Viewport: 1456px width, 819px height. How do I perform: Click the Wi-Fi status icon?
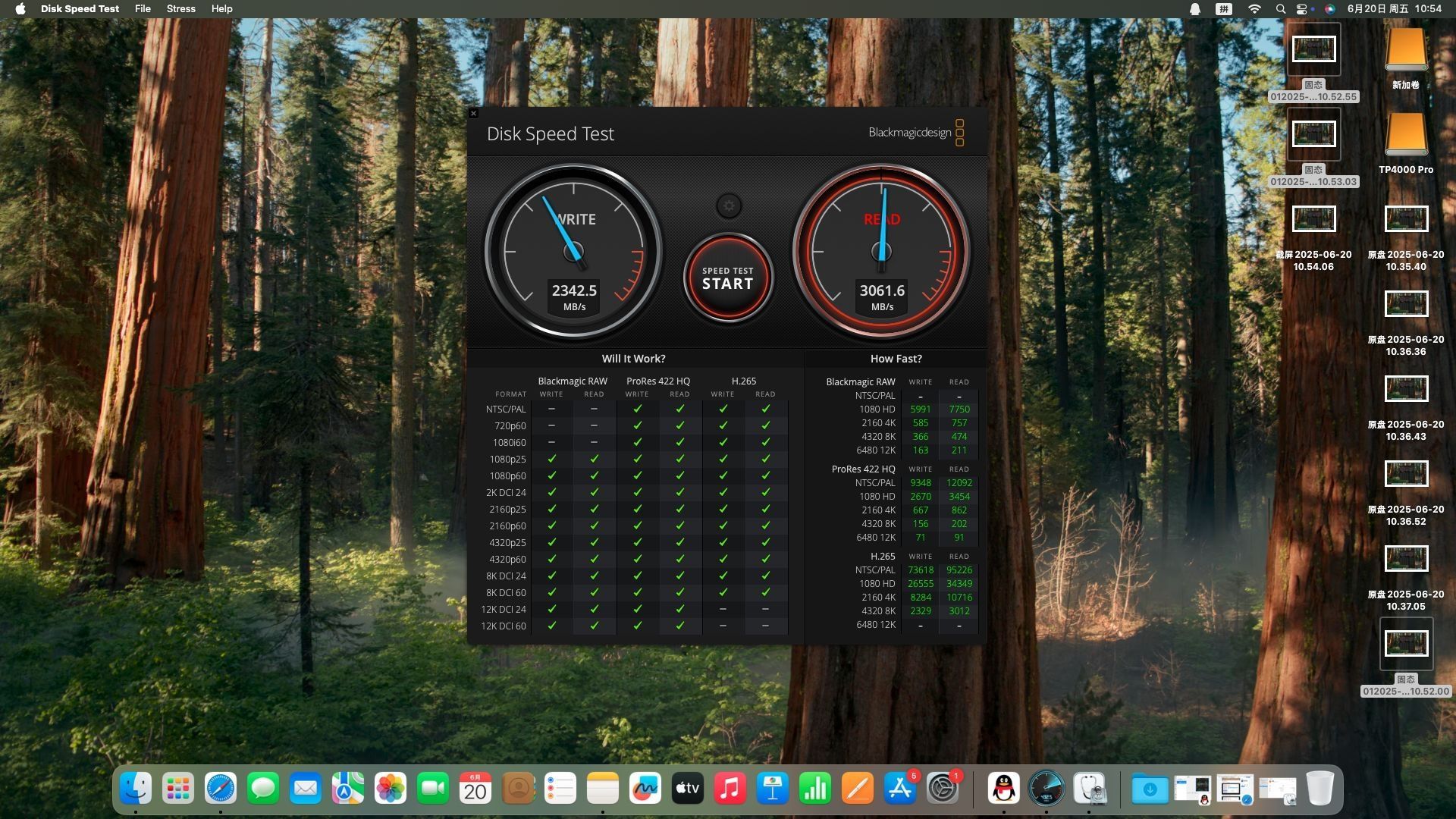pyautogui.click(x=1254, y=9)
